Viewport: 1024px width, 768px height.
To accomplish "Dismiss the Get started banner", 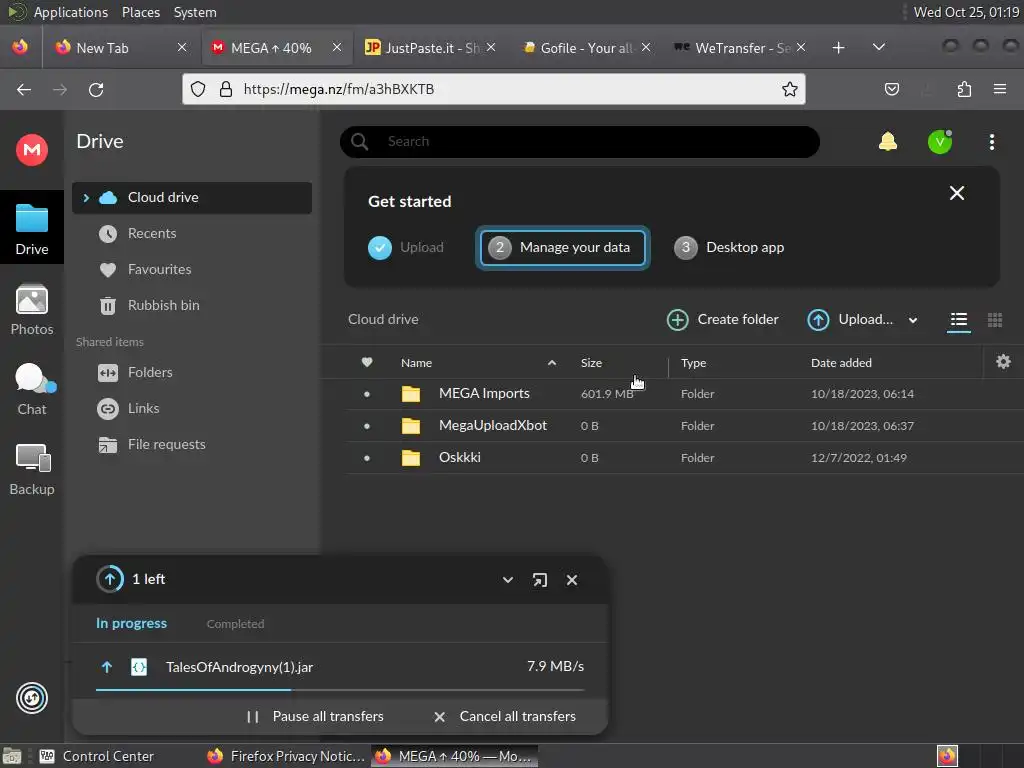I will 957,193.
